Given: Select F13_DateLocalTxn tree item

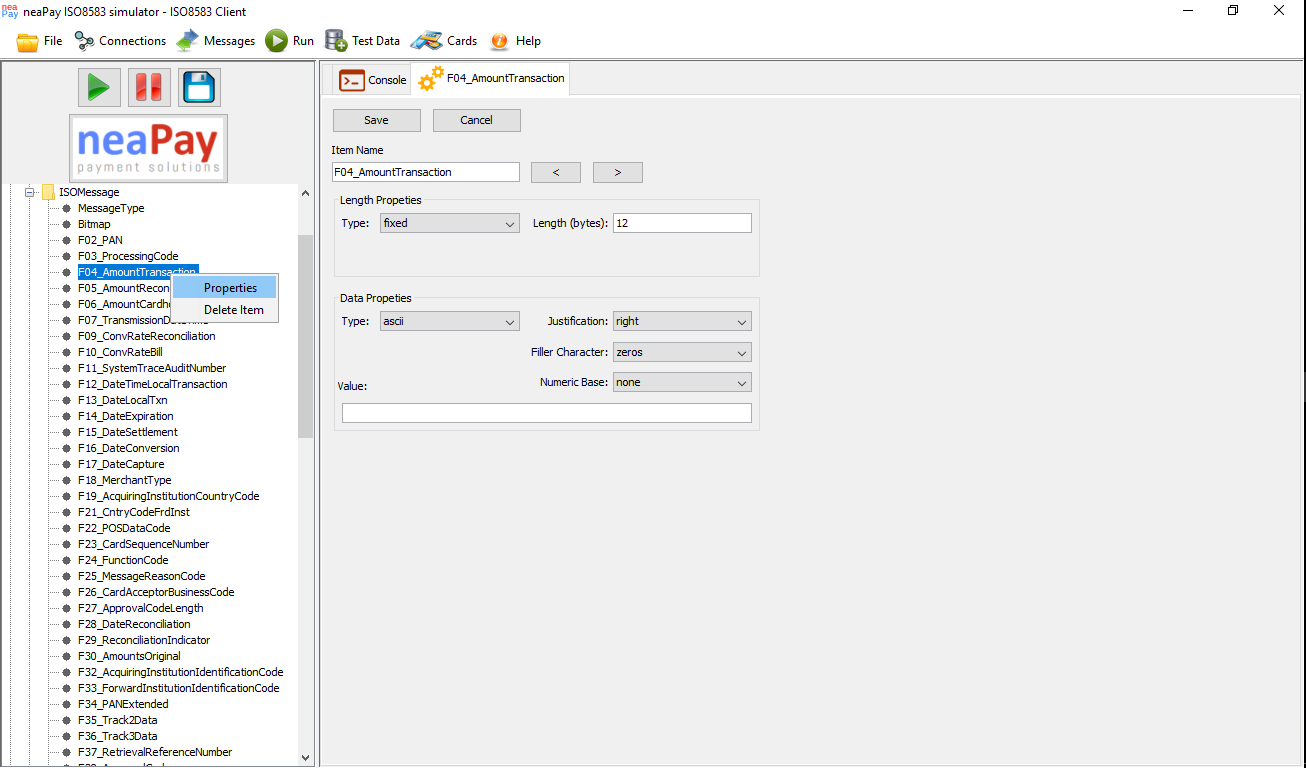Looking at the screenshot, I should (x=122, y=400).
